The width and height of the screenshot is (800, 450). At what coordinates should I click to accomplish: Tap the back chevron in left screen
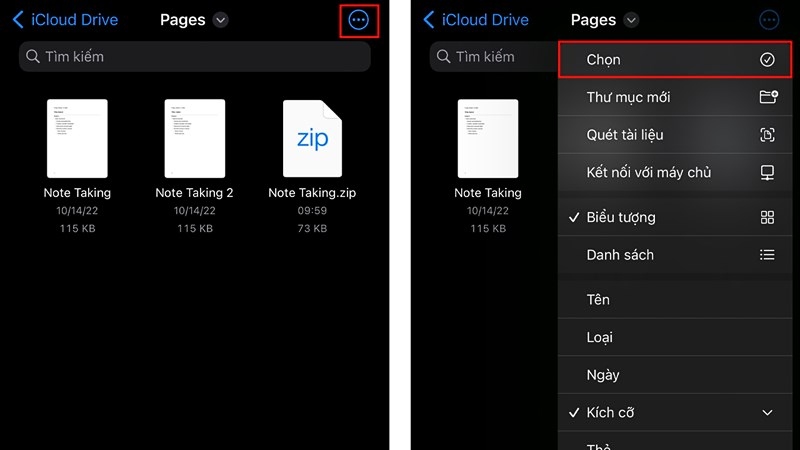click(18, 20)
